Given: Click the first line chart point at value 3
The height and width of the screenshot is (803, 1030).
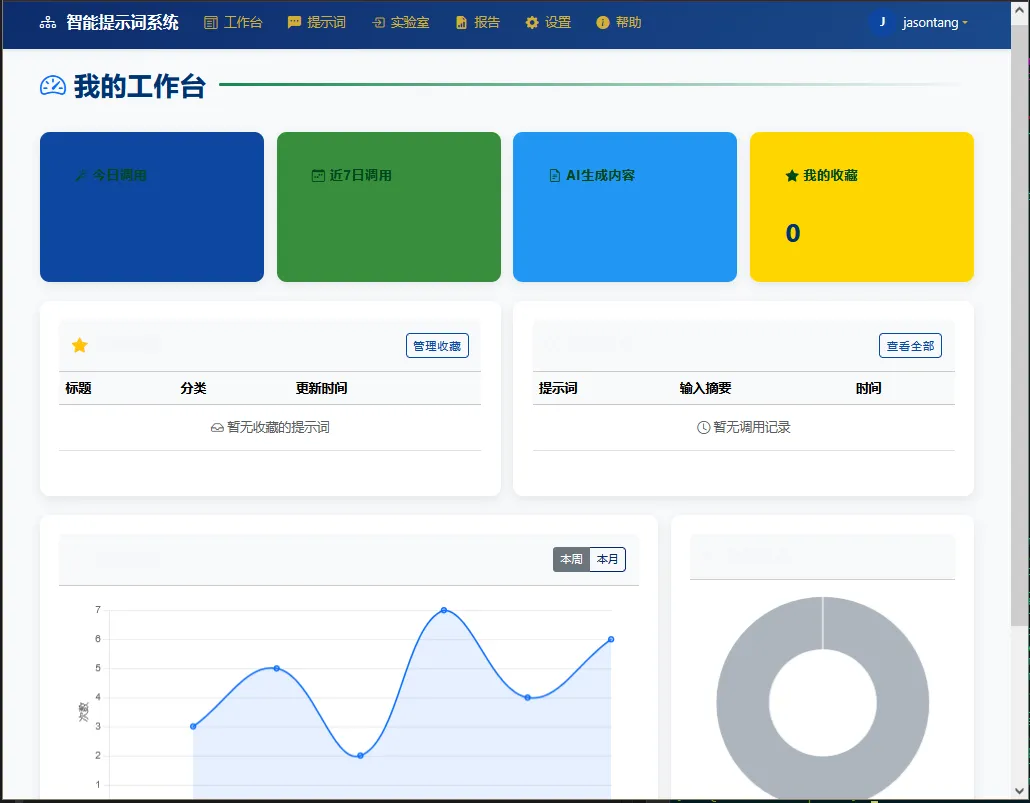Looking at the screenshot, I should tap(193, 727).
